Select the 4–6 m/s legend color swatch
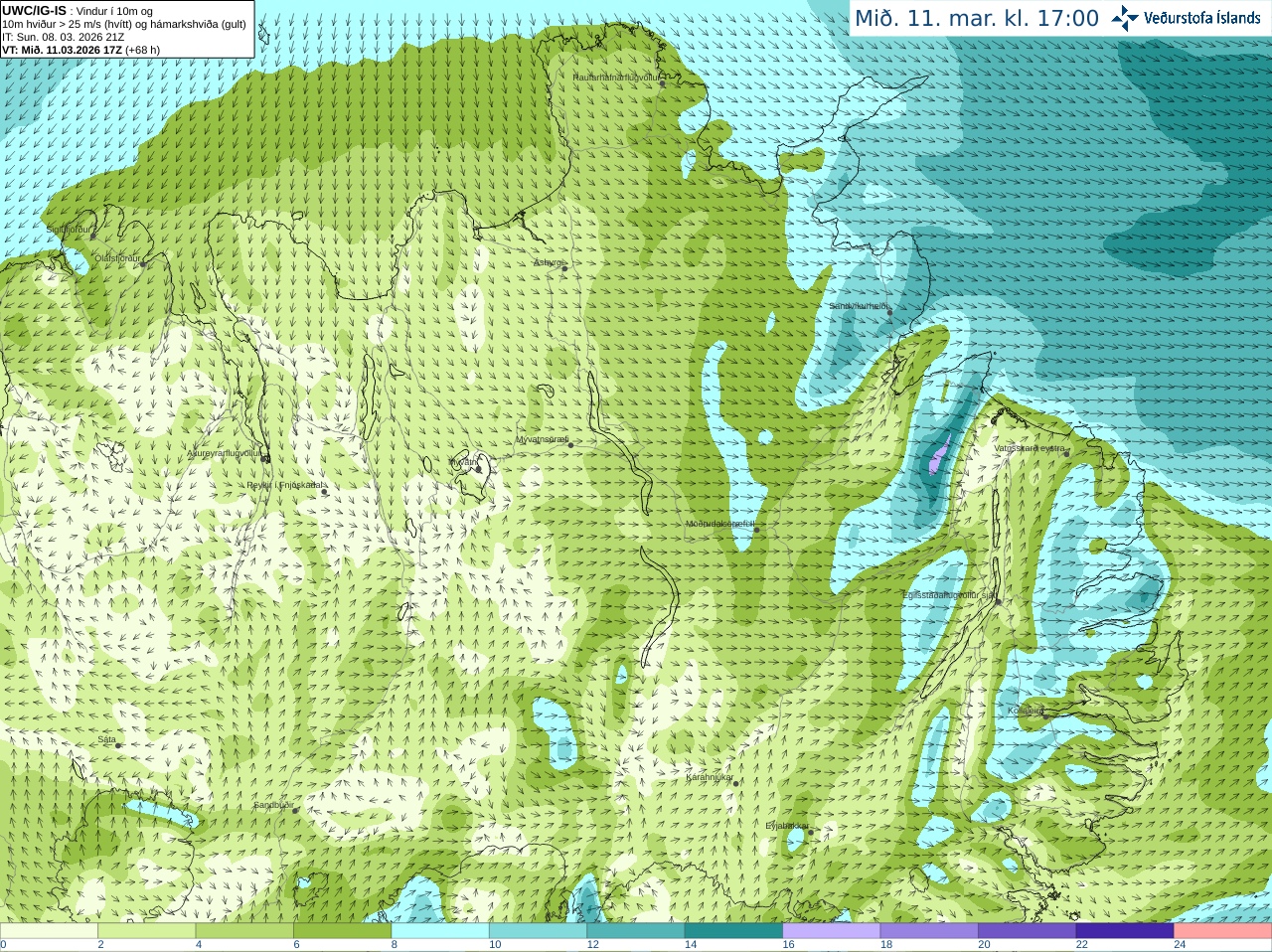1272x952 pixels. click(244, 931)
